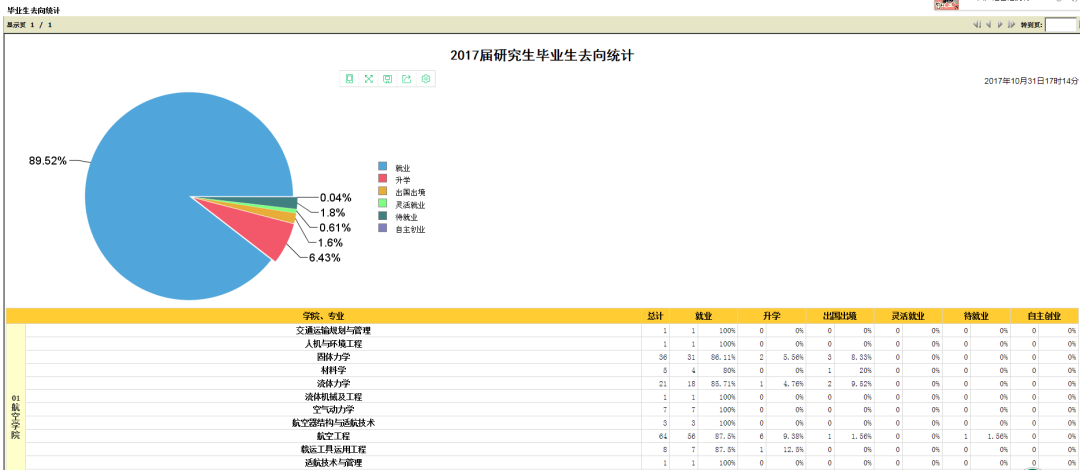Select the 航空器结构与适航技术 row name
This screenshot has height=470, width=1080.
[333, 423]
